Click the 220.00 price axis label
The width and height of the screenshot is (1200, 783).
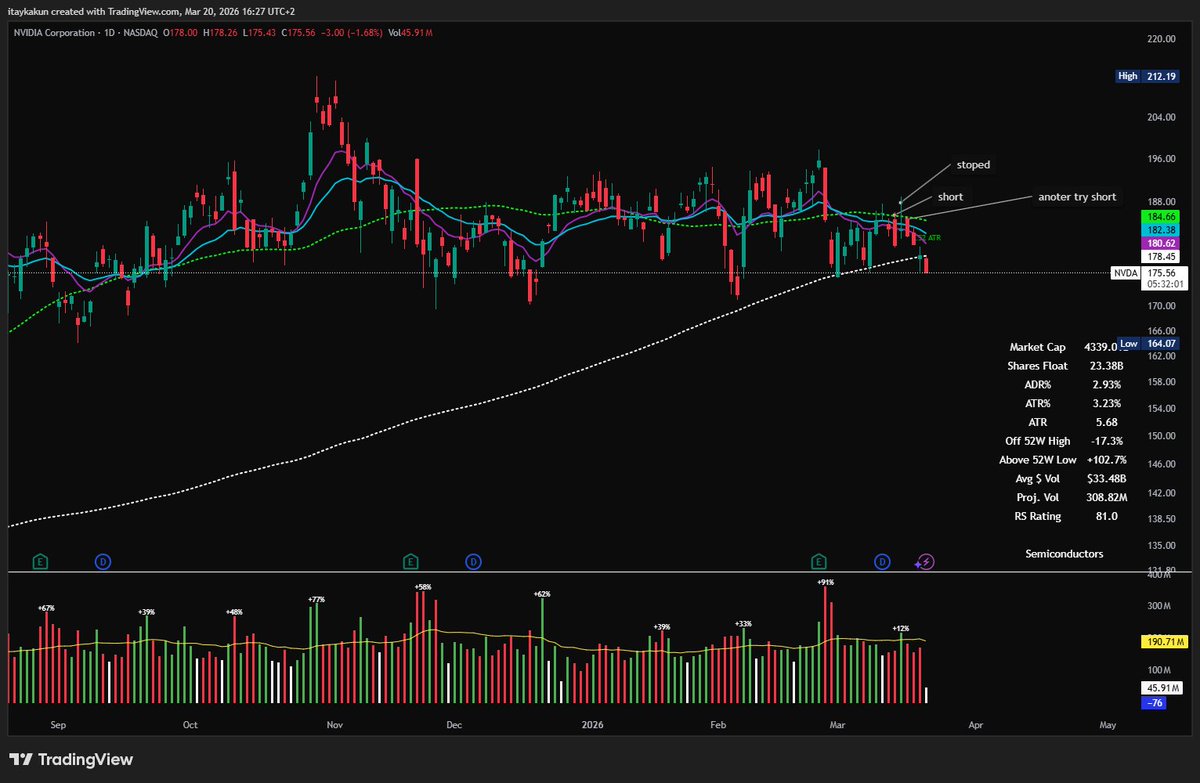1162,38
